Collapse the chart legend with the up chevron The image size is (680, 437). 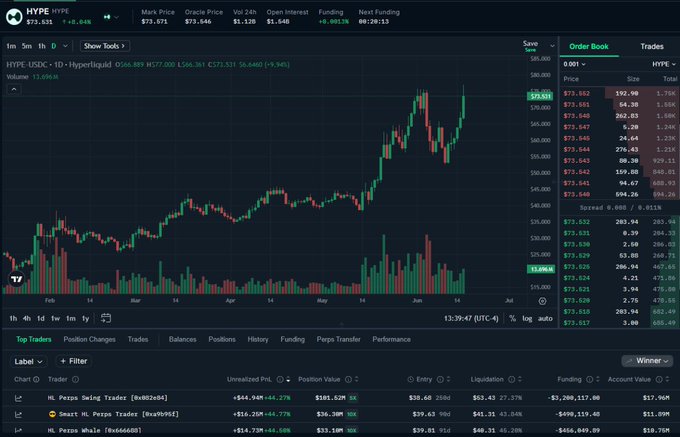pos(14,89)
